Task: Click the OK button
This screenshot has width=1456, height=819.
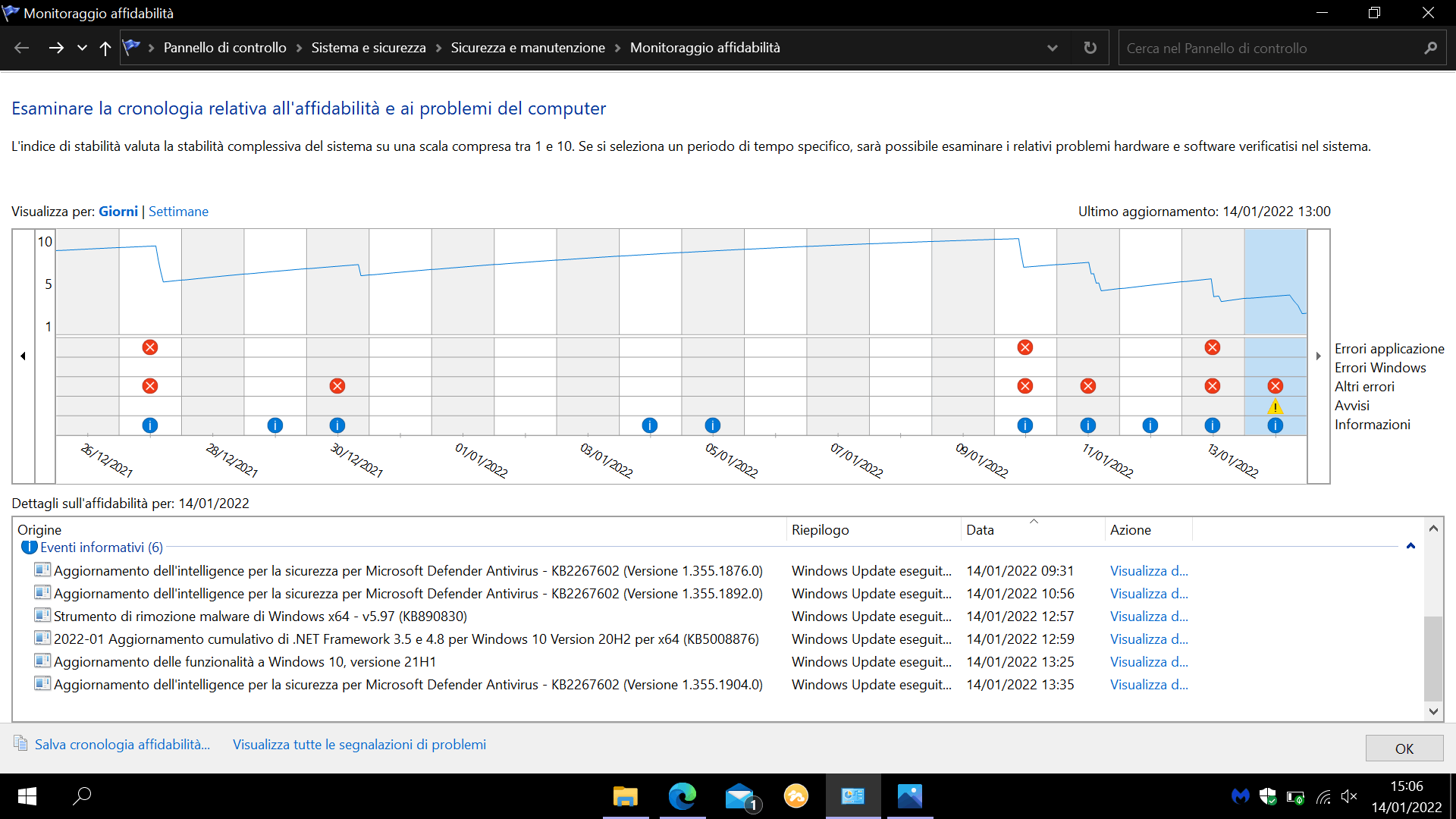Action: pyautogui.click(x=1404, y=748)
